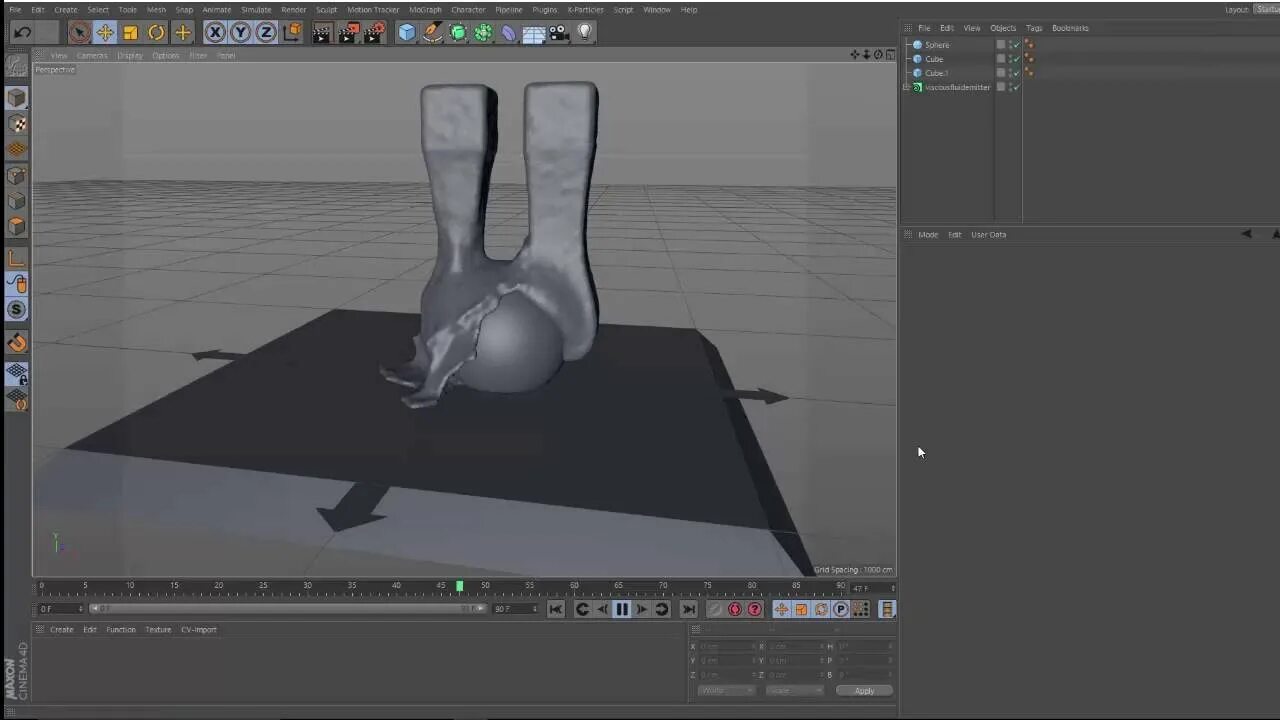
Task: Click the Cube primitive icon
Action: (x=407, y=32)
